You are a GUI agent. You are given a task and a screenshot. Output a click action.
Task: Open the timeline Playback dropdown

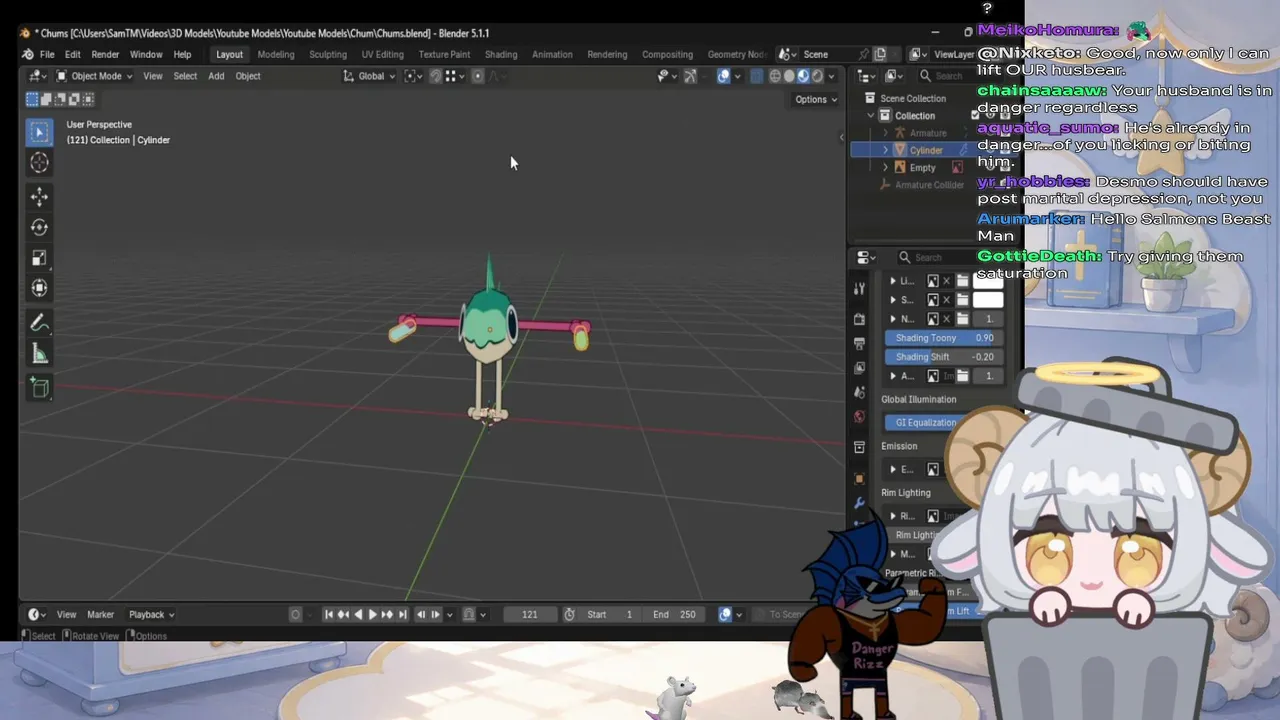click(151, 614)
